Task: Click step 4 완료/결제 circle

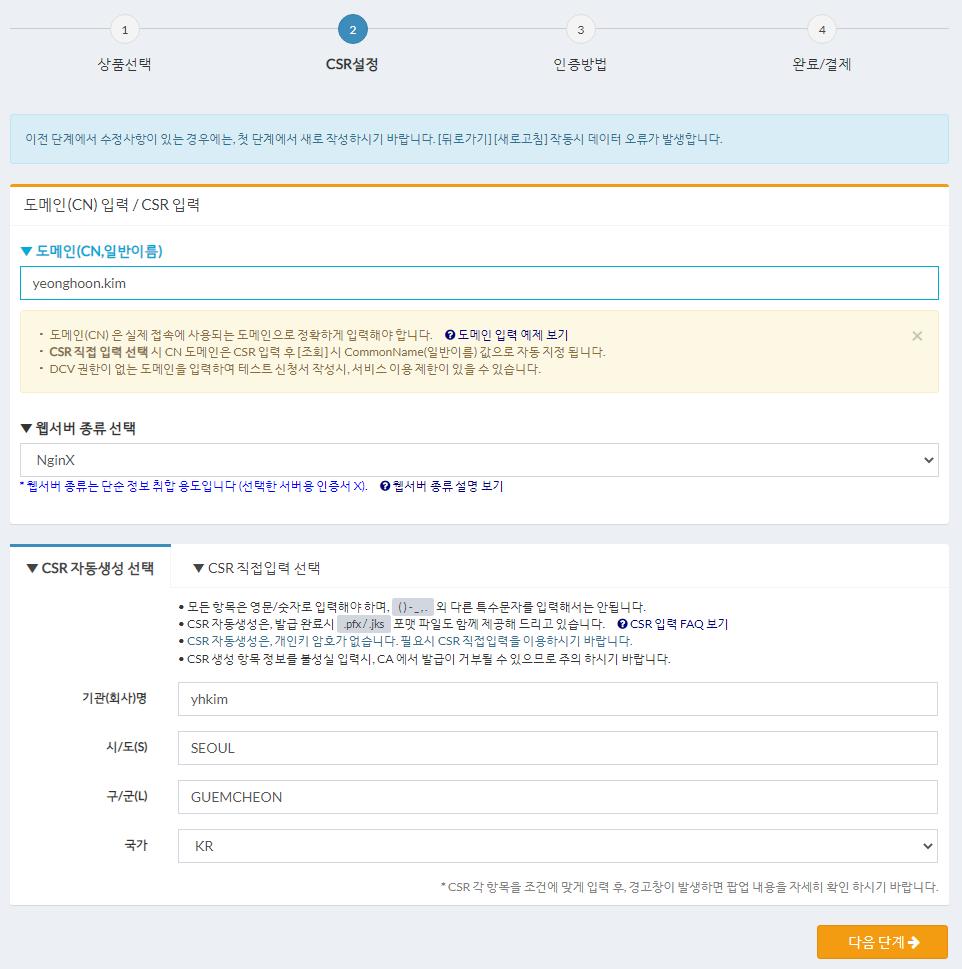Action: 821,30
